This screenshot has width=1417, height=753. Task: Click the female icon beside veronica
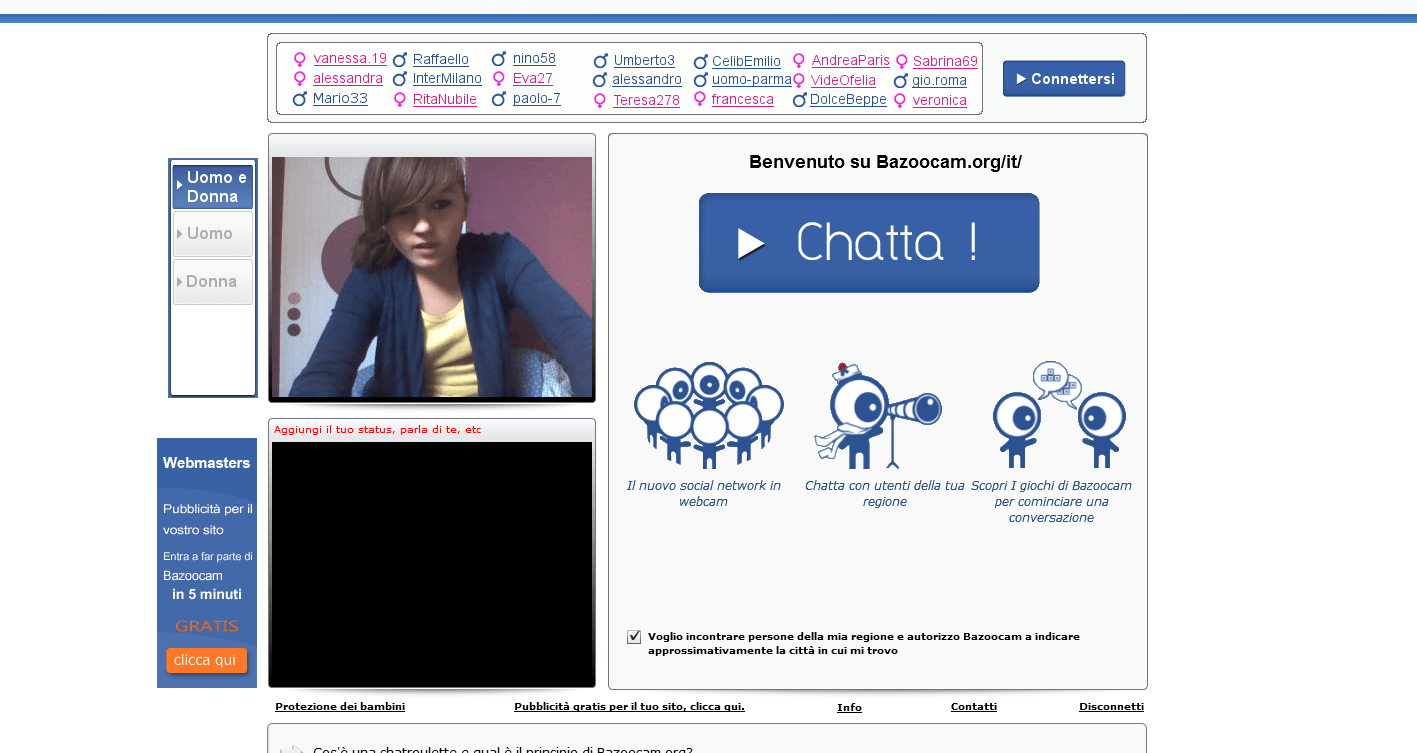pyautogui.click(x=900, y=101)
